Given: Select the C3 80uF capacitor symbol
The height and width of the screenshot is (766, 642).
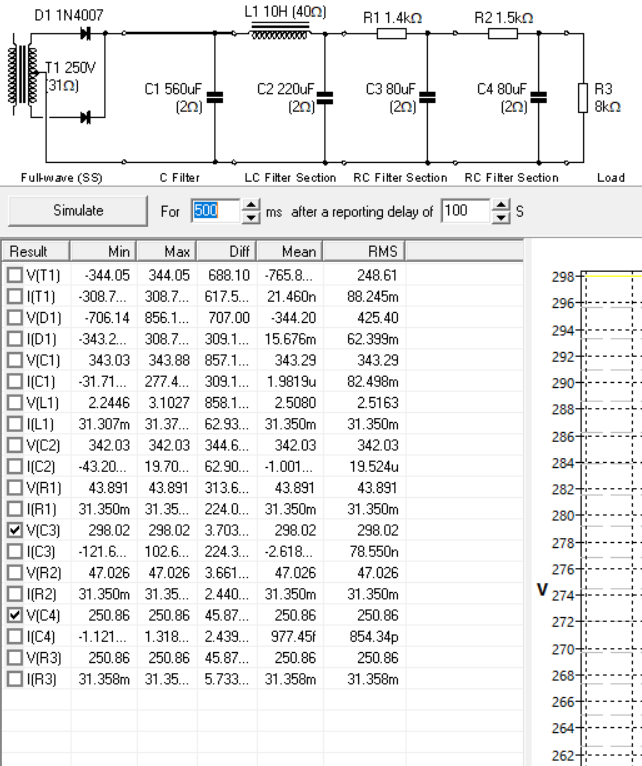Looking at the screenshot, I should pyautogui.click(x=428, y=97).
